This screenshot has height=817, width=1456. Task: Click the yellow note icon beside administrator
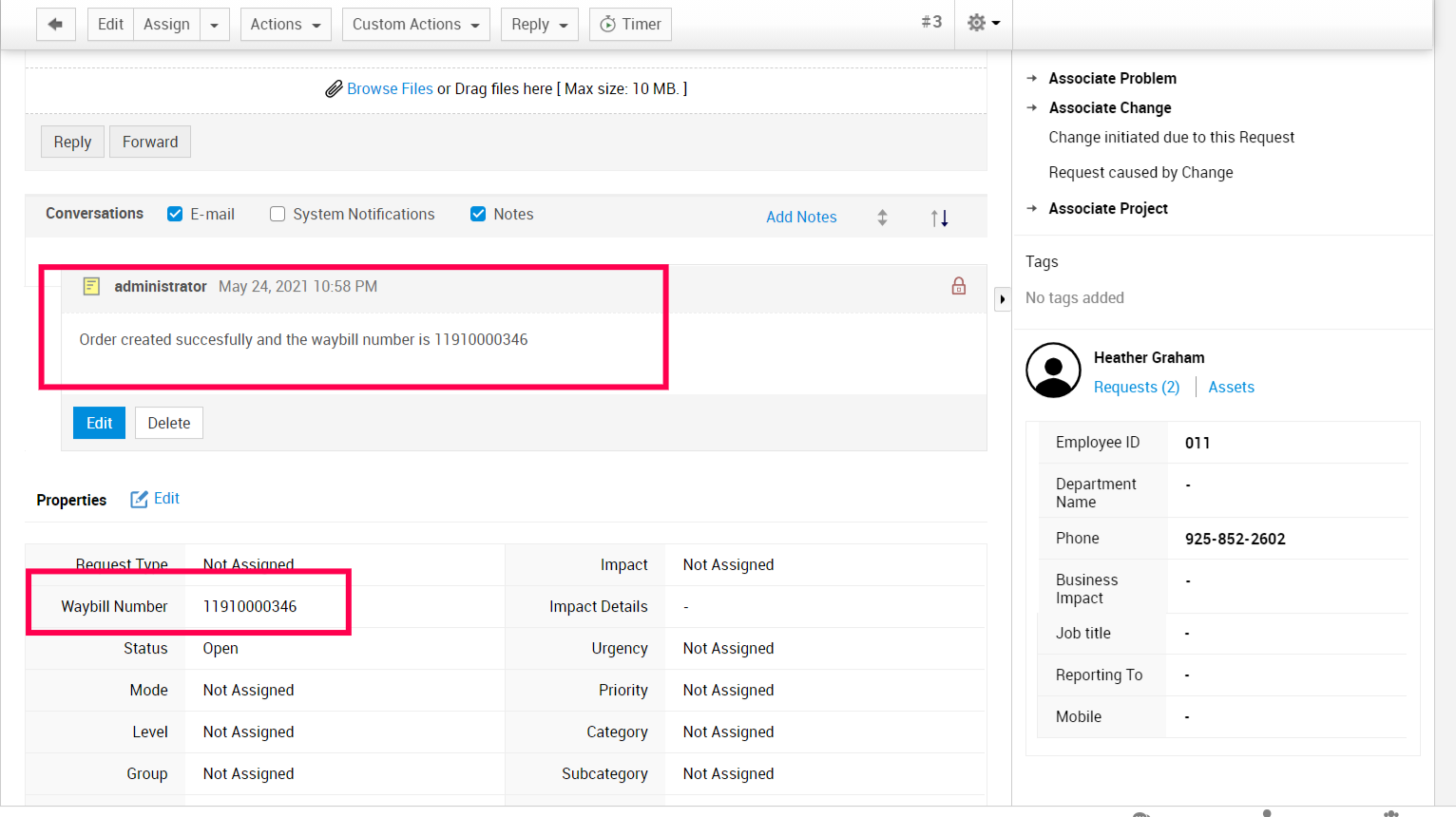coord(91,286)
